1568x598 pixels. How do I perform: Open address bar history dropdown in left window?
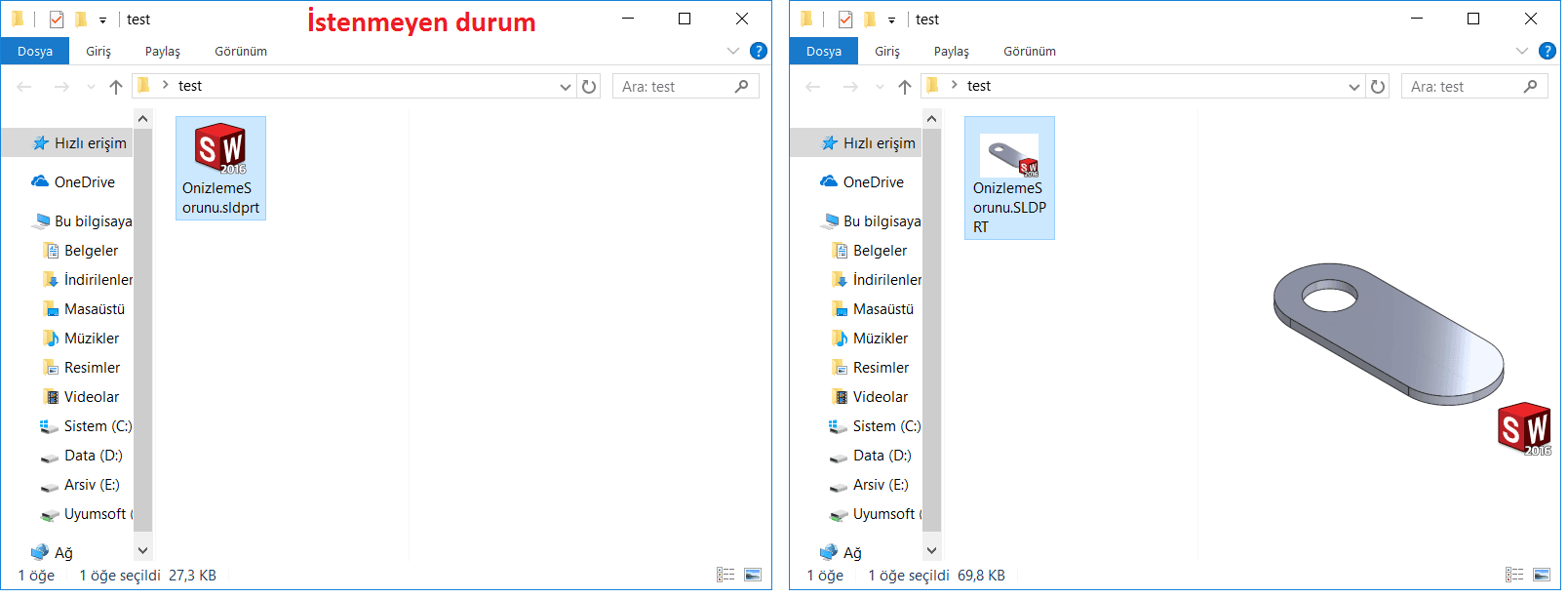pyautogui.click(x=565, y=87)
